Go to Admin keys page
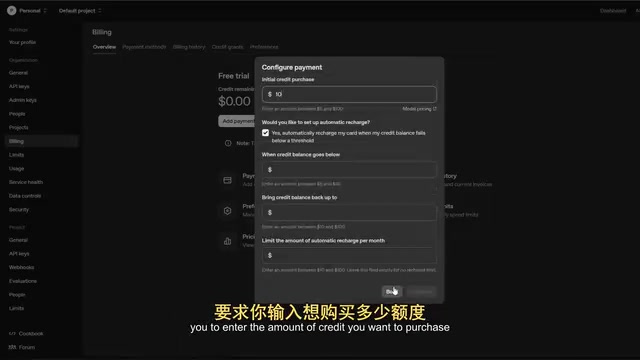This screenshot has width=640, height=360. (23, 100)
